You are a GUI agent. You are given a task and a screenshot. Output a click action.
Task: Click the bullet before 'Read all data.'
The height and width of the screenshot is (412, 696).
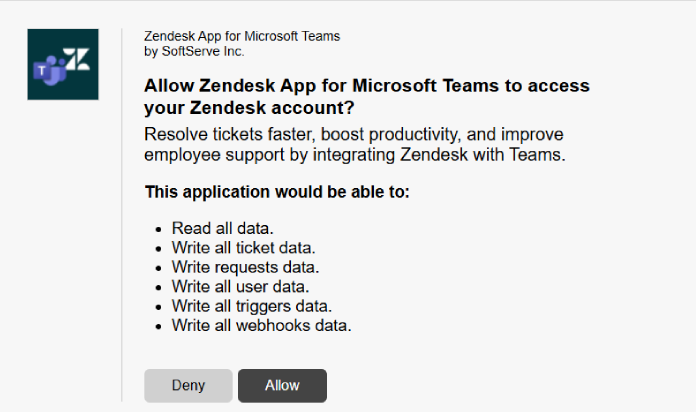pyautogui.click(x=159, y=230)
